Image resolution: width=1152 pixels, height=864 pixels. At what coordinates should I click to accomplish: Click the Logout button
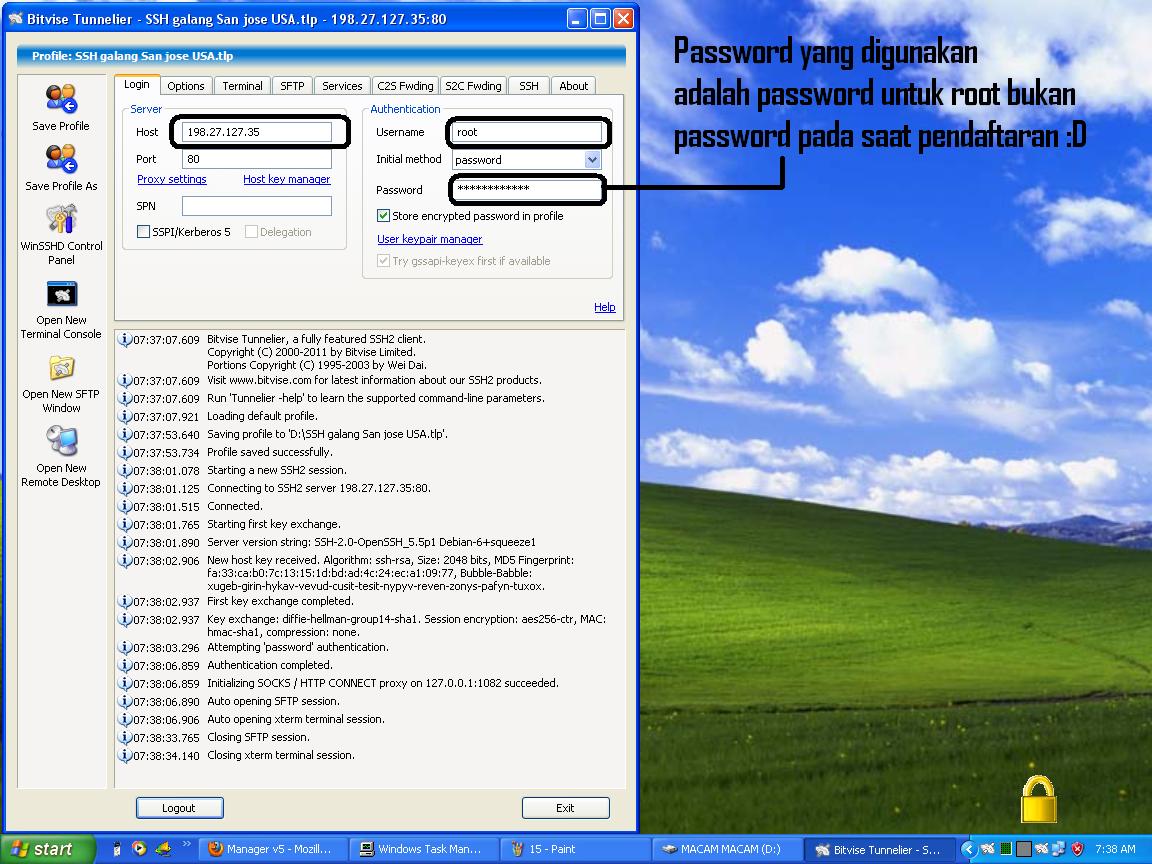pyautogui.click(x=179, y=808)
